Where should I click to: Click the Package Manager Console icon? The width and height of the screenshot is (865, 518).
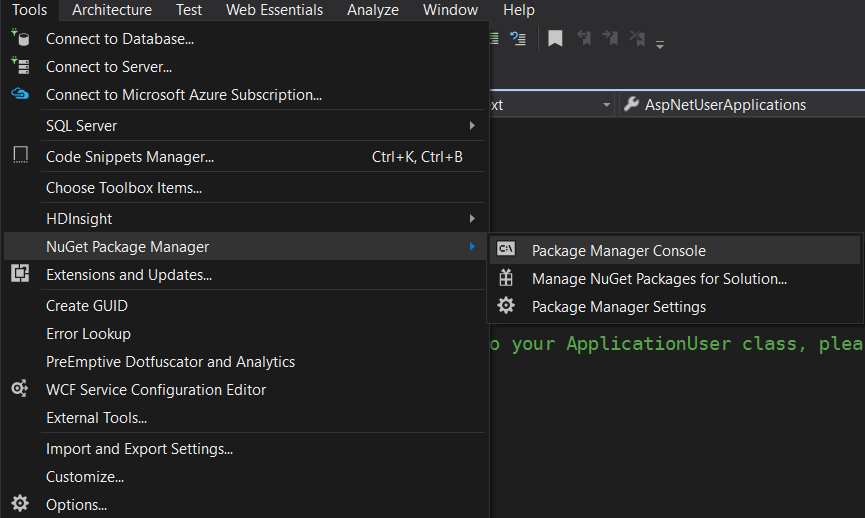pos(507,250)
